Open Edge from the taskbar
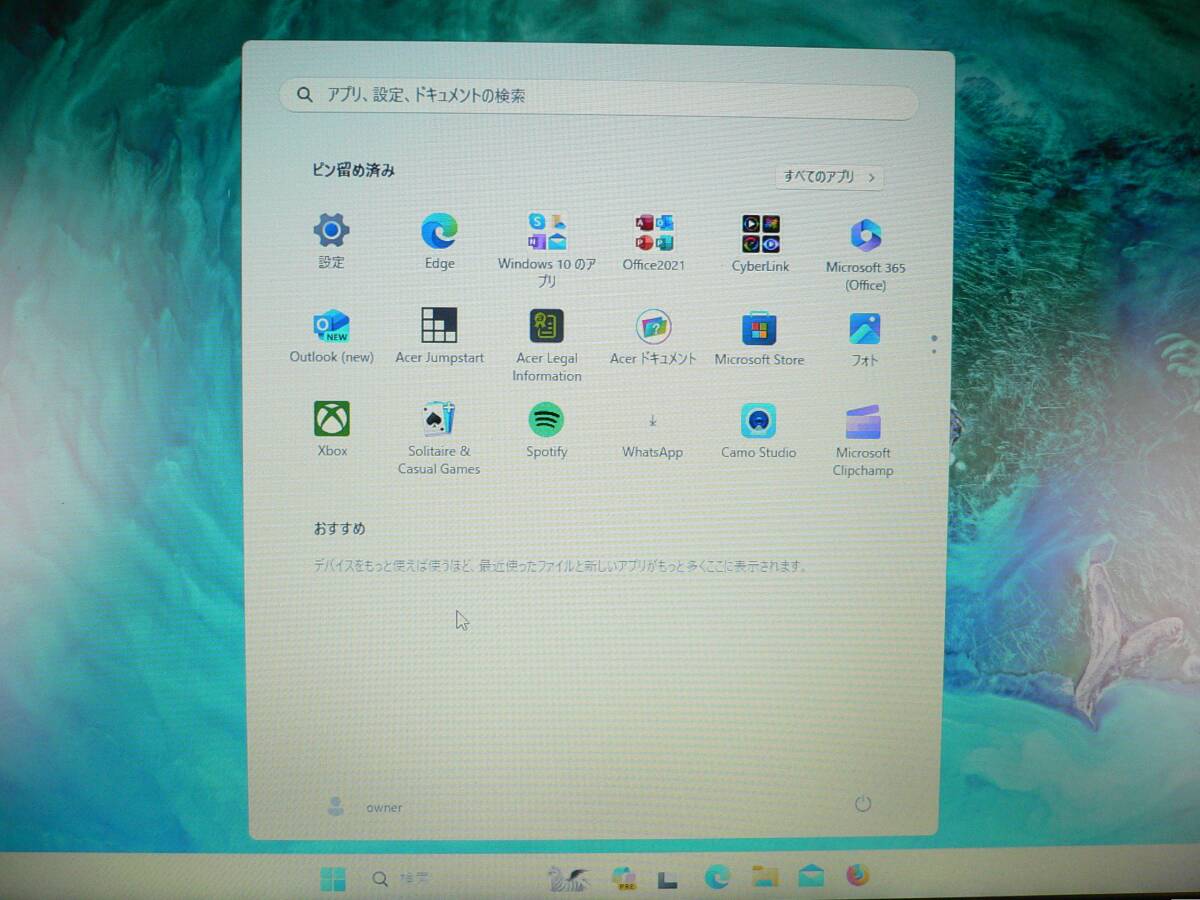 click(x=717, y=878)
